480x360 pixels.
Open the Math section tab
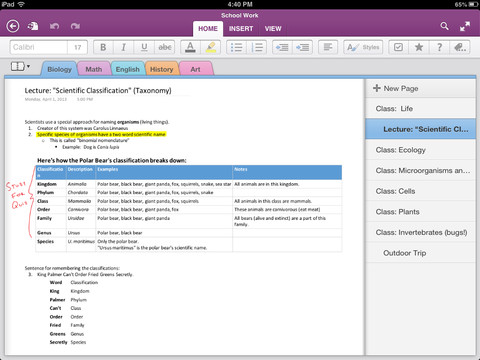tap(94, 69)
